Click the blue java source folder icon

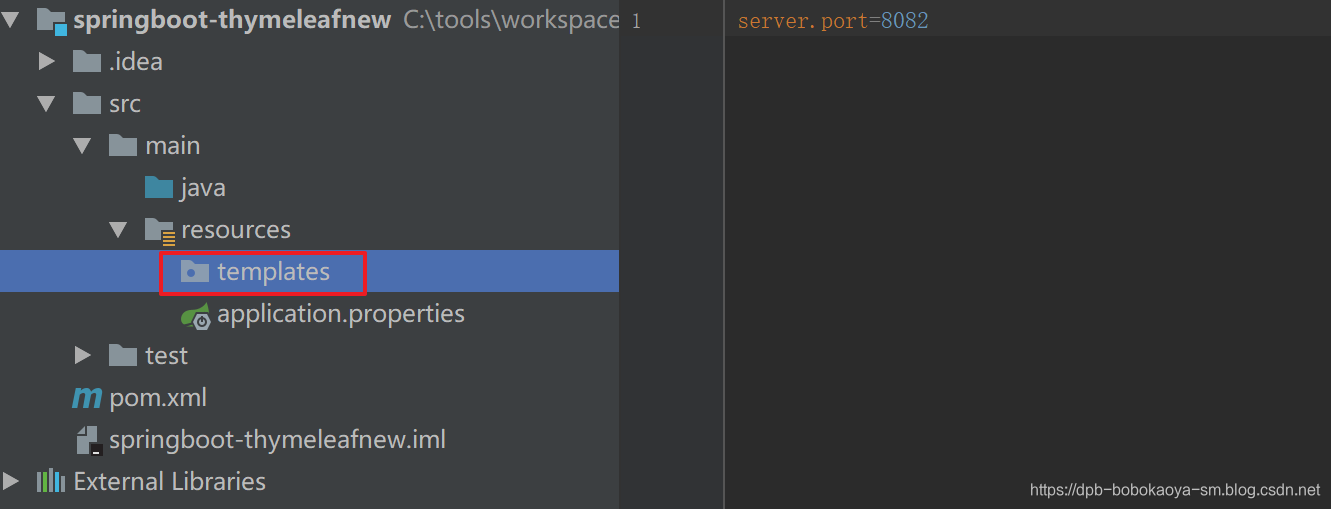(x=159, y=188)
